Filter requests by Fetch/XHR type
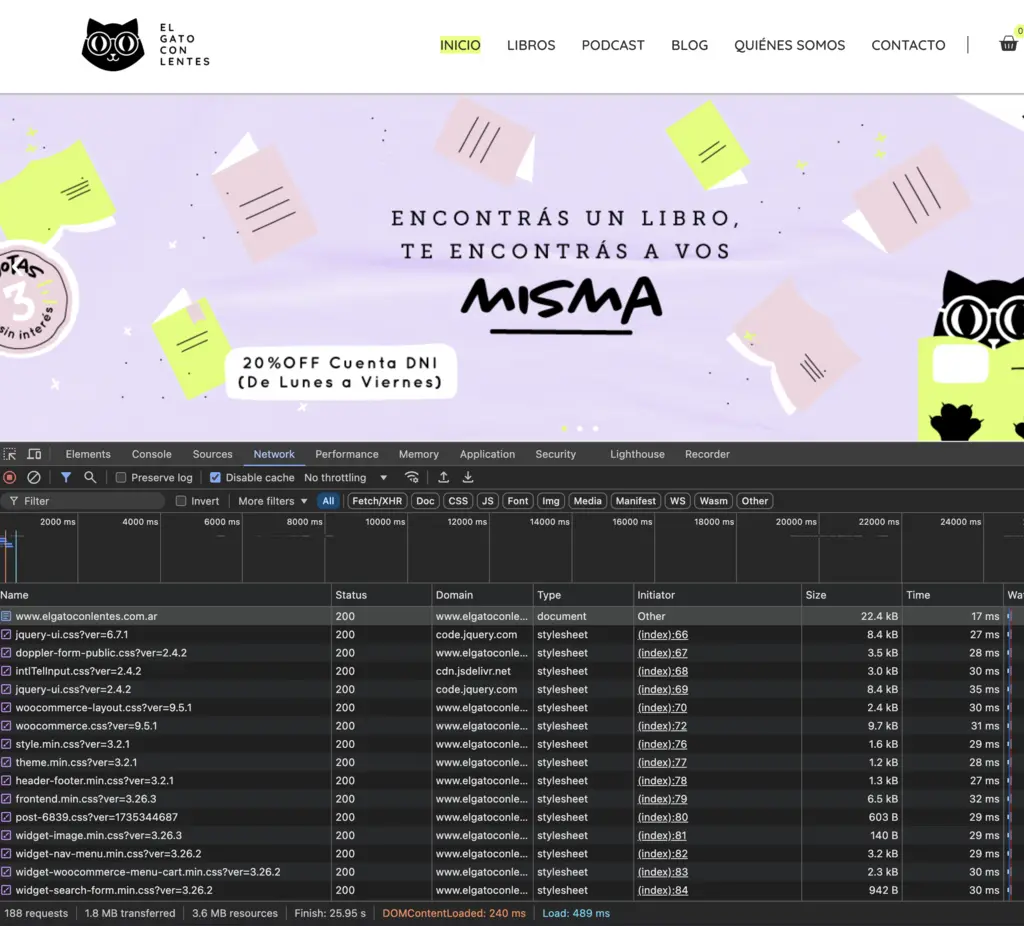The image size is (1024, 926). point(377,501)
